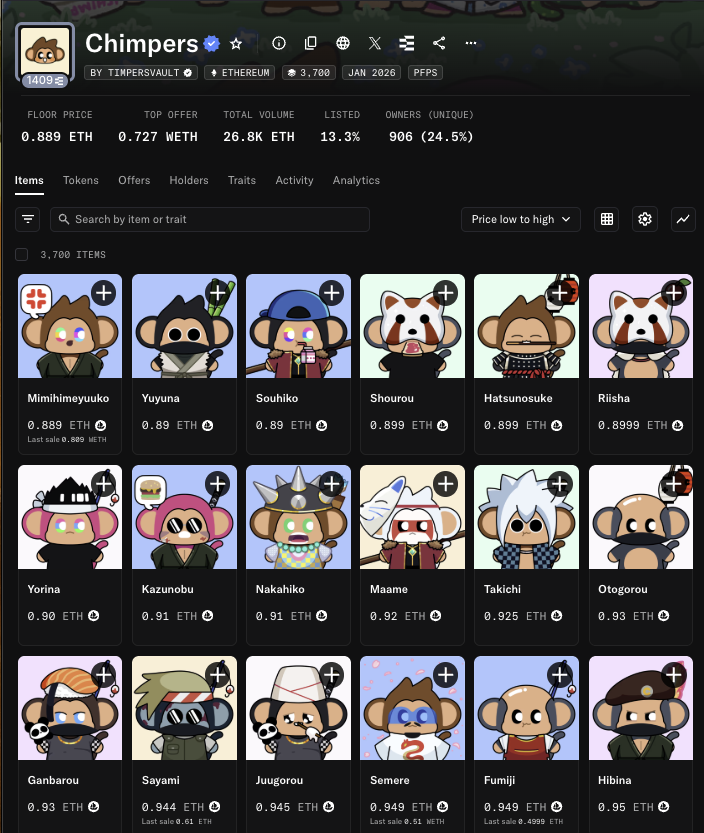Screen dimensions: 704x833
Task: Click the PFPS category badge
Action: point(425,73)
